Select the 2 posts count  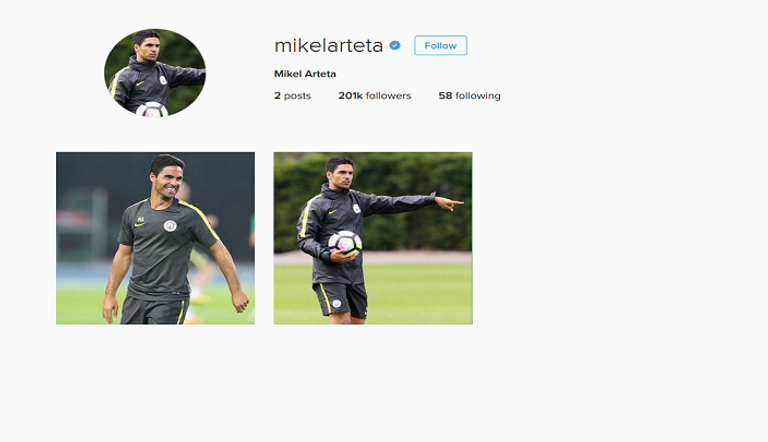292,96
